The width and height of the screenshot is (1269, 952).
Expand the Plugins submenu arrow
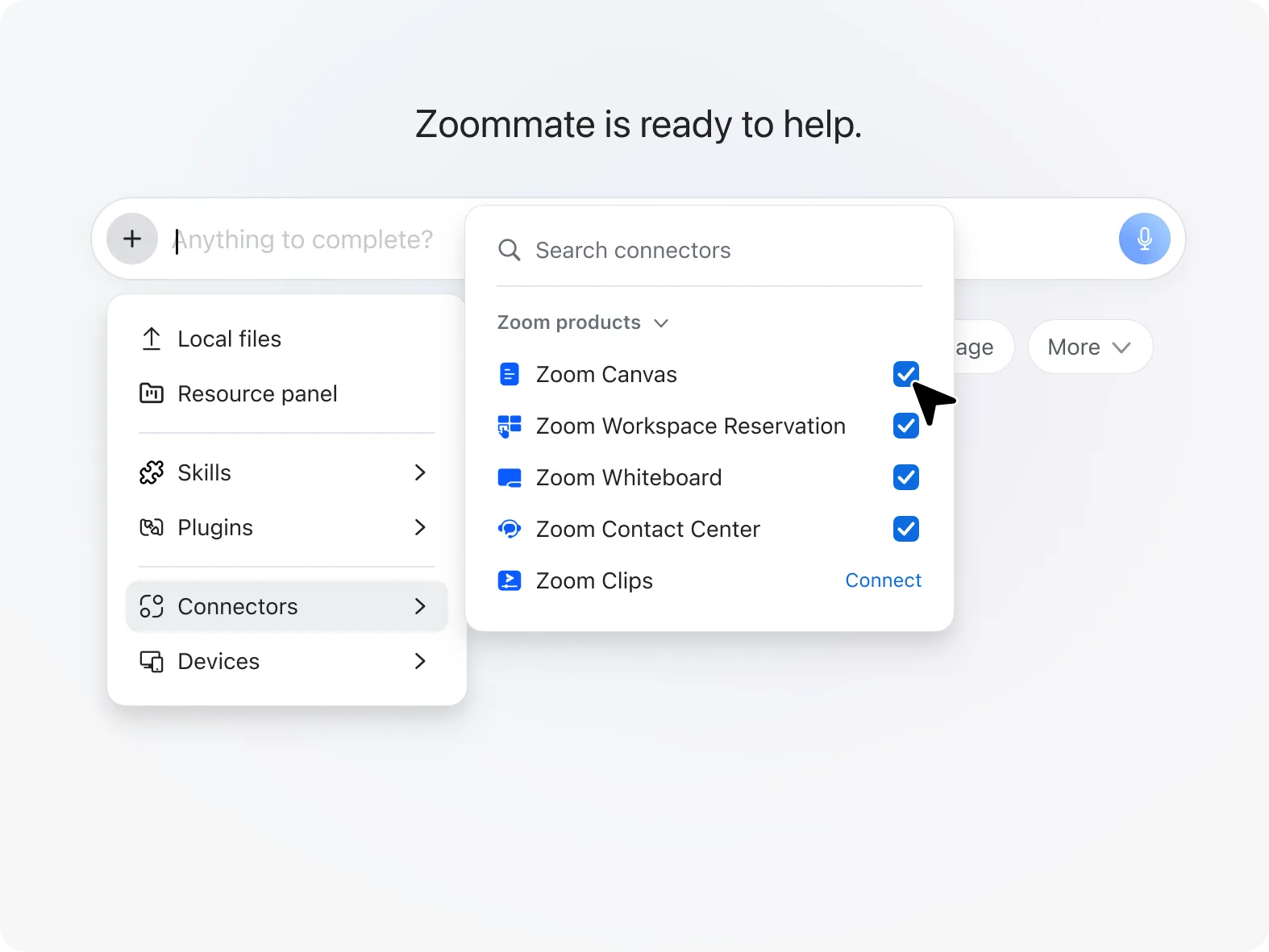420,527
